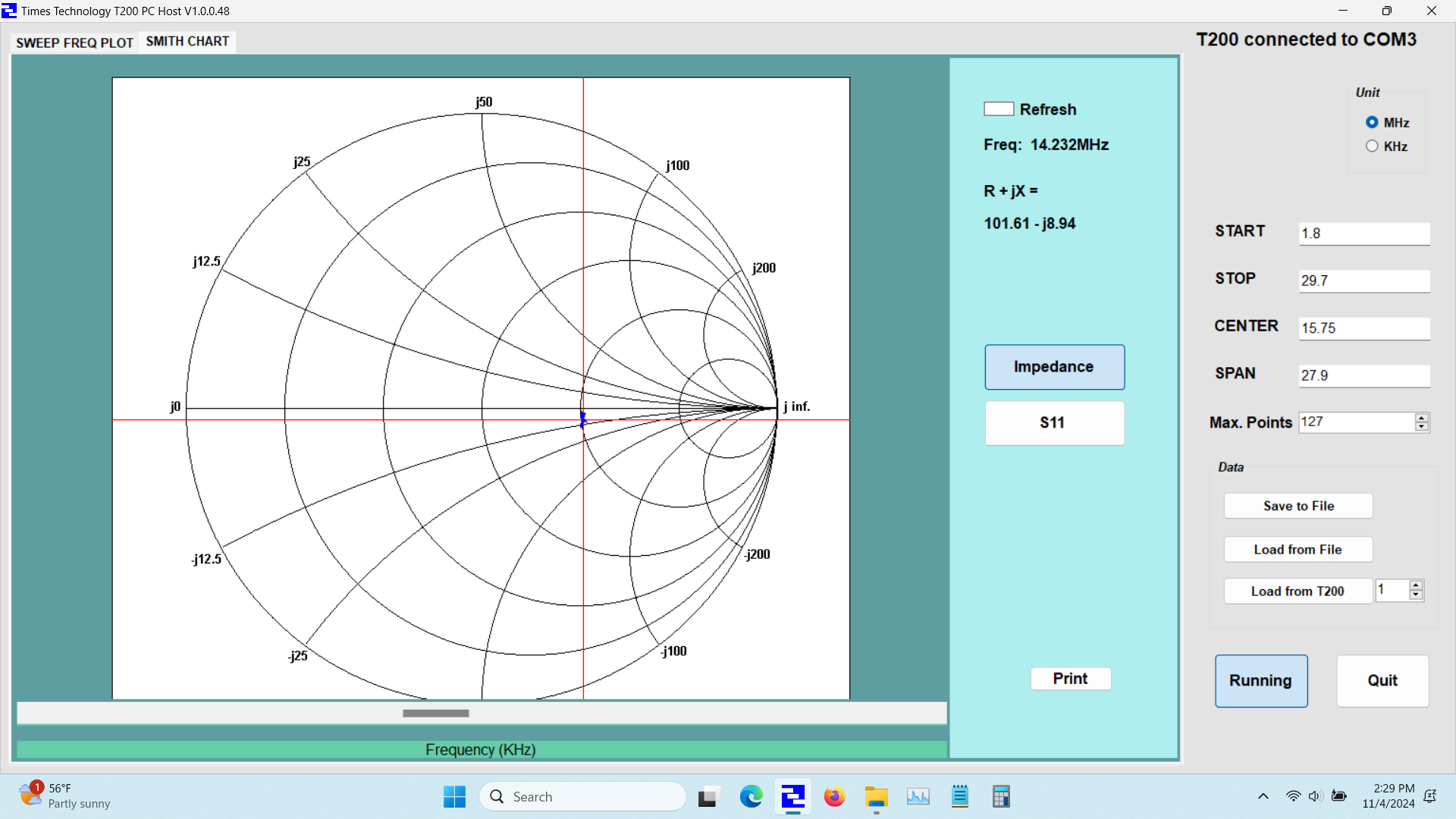Screen dimensions: 1456x819
Task: Click the volume speaker tray icon
Action: tap(1315, 796)
